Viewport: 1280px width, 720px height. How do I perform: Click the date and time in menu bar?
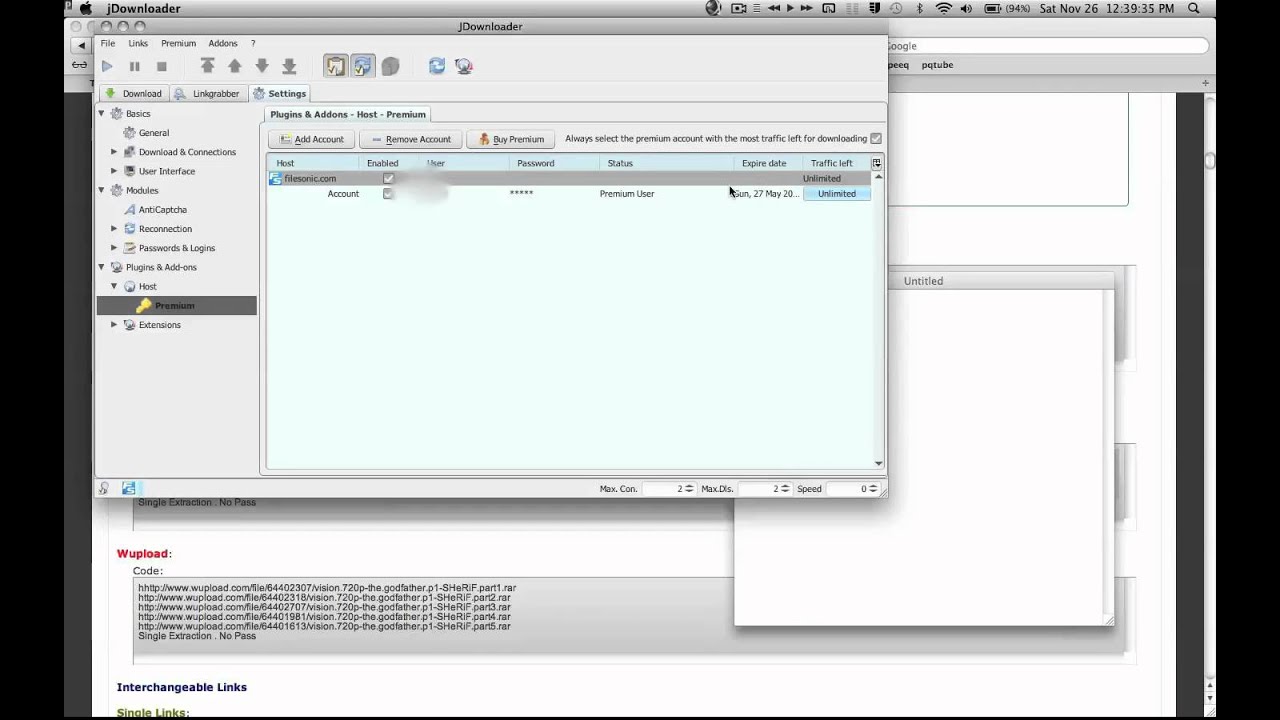[x=1109, y=8]
